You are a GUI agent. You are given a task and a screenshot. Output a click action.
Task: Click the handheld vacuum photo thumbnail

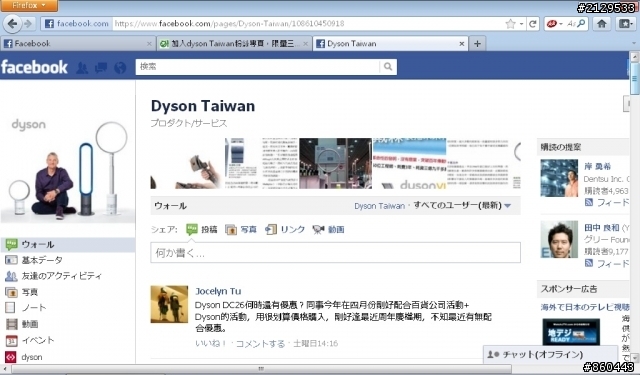click(187, 163)
